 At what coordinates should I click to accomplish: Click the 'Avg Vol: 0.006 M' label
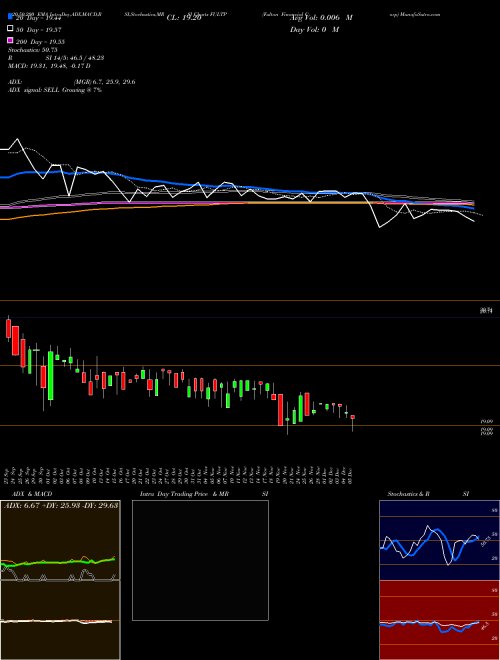tap(321, 18)
